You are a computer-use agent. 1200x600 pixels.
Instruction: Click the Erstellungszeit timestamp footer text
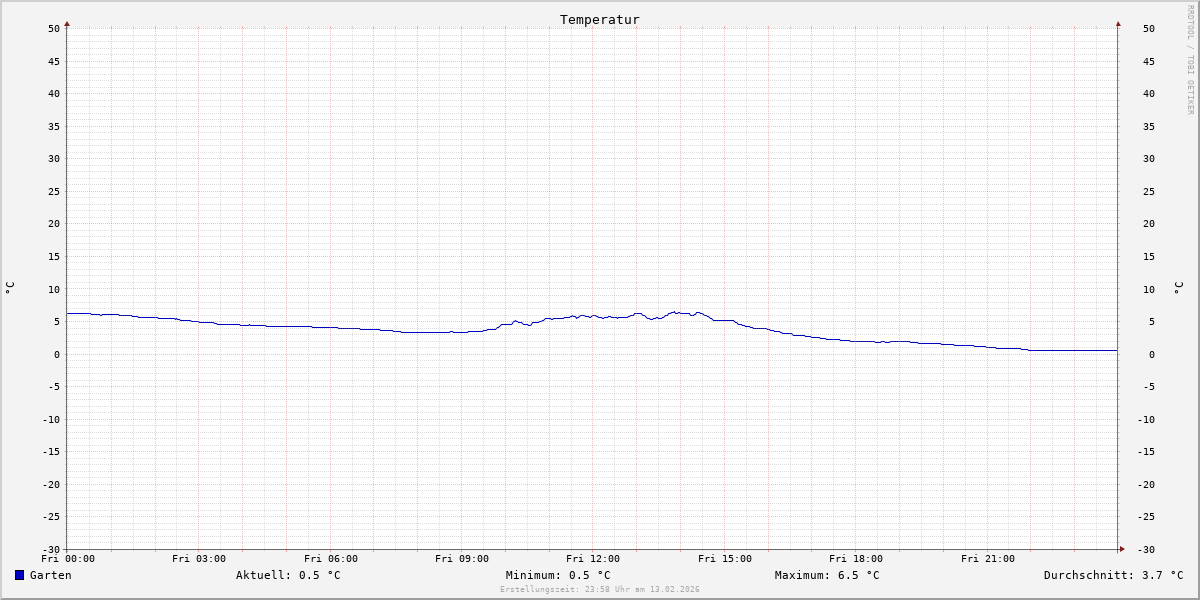[600, 589]
